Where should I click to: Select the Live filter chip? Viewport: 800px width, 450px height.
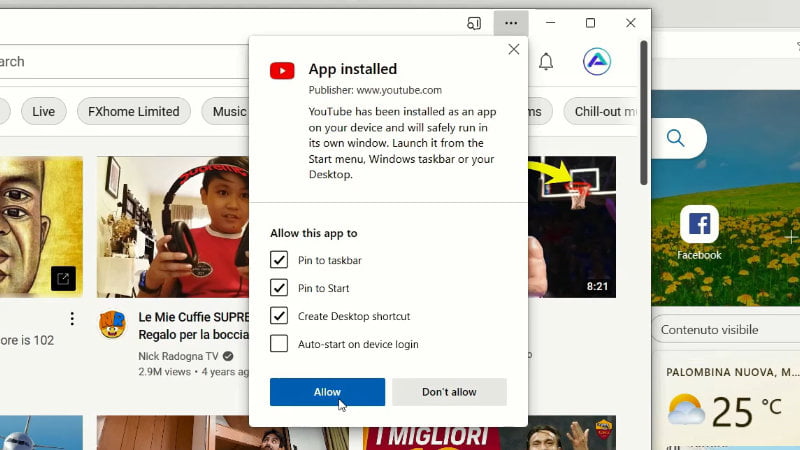coord(44,111)
